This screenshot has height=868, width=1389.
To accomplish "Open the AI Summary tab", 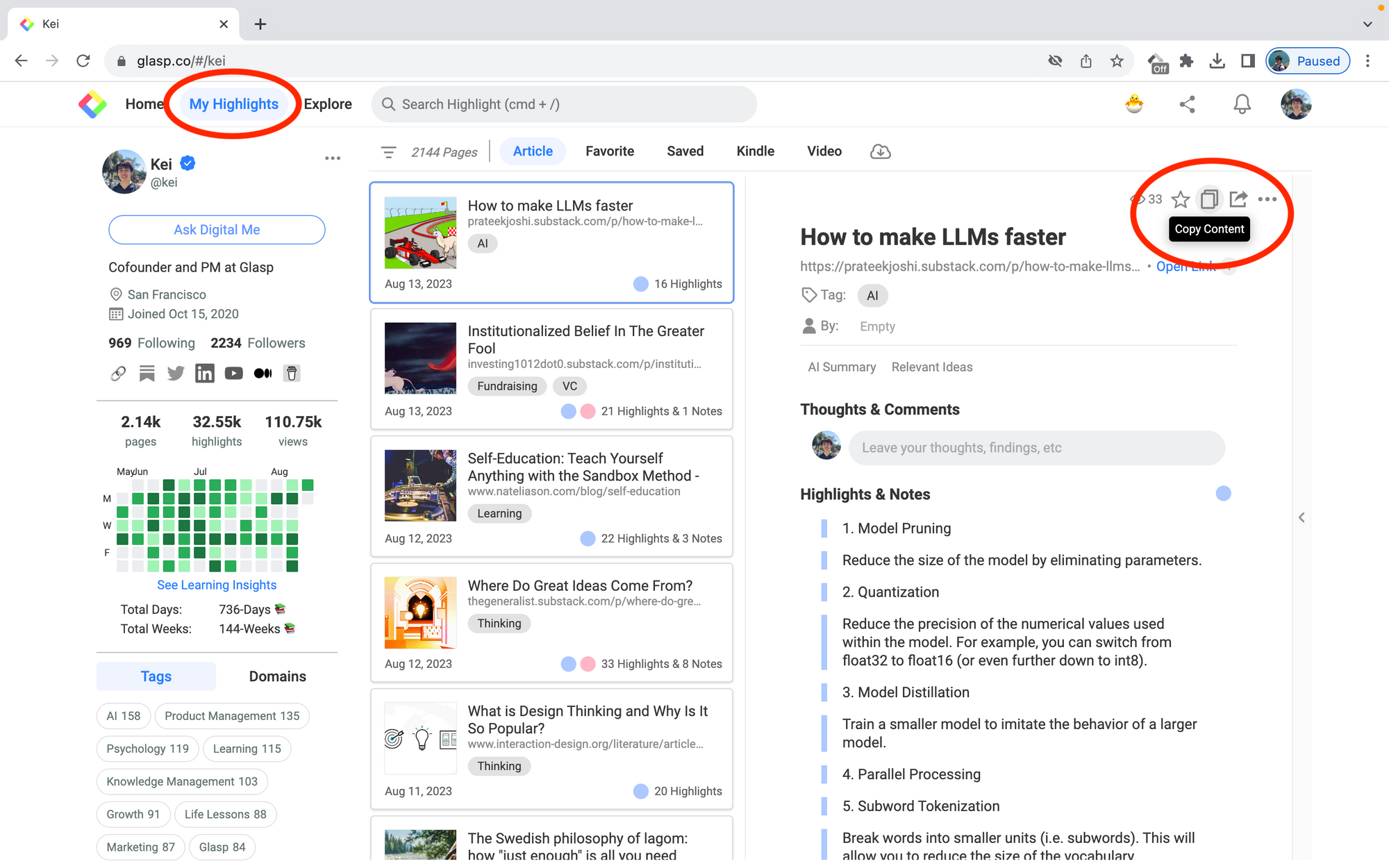I will 842,367.
